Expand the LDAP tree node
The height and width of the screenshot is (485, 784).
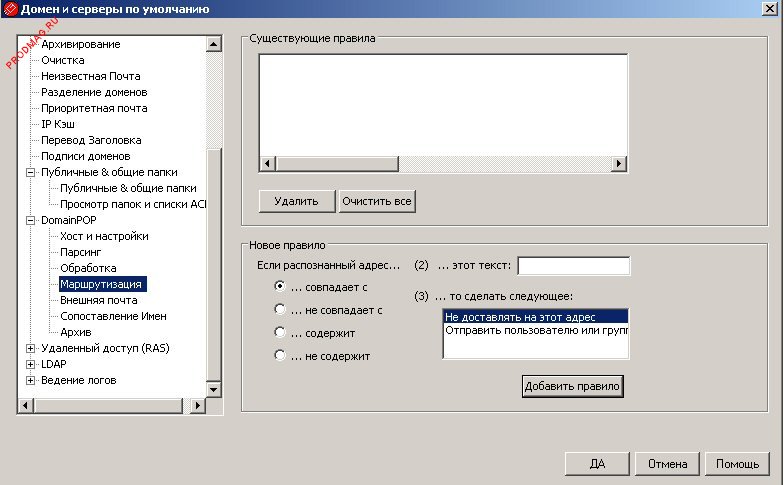pos(30,364)
